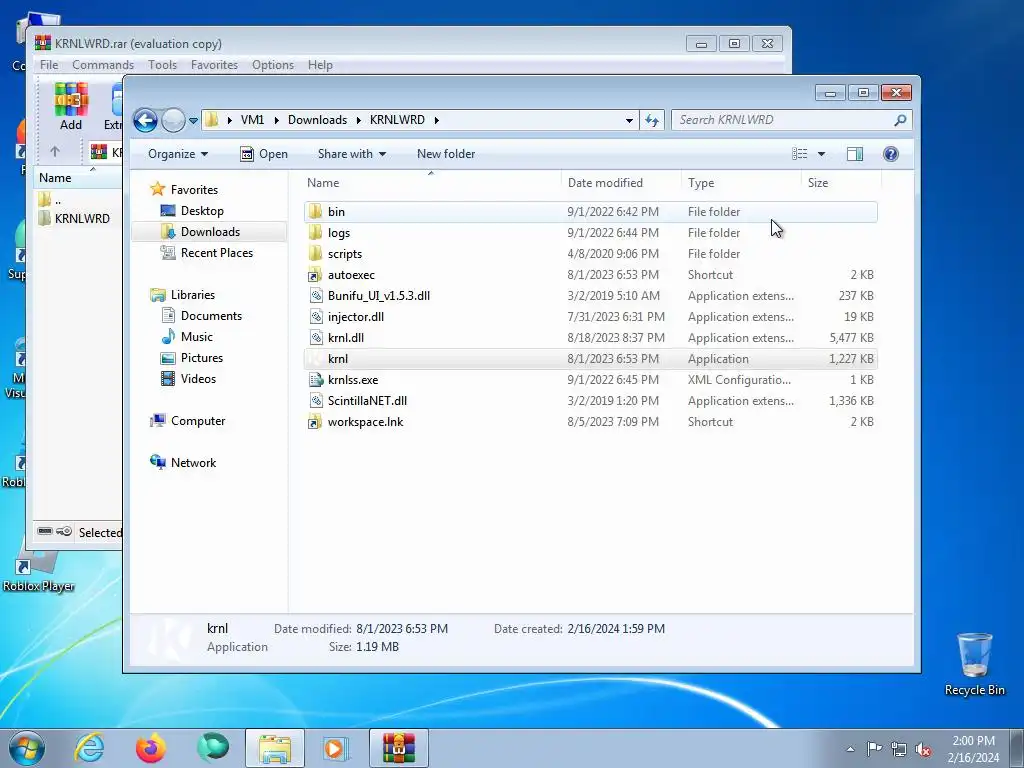Click the krnlss.exe file icon
1024x768 pixels.
pyautogui.click(x=315, y=379)
